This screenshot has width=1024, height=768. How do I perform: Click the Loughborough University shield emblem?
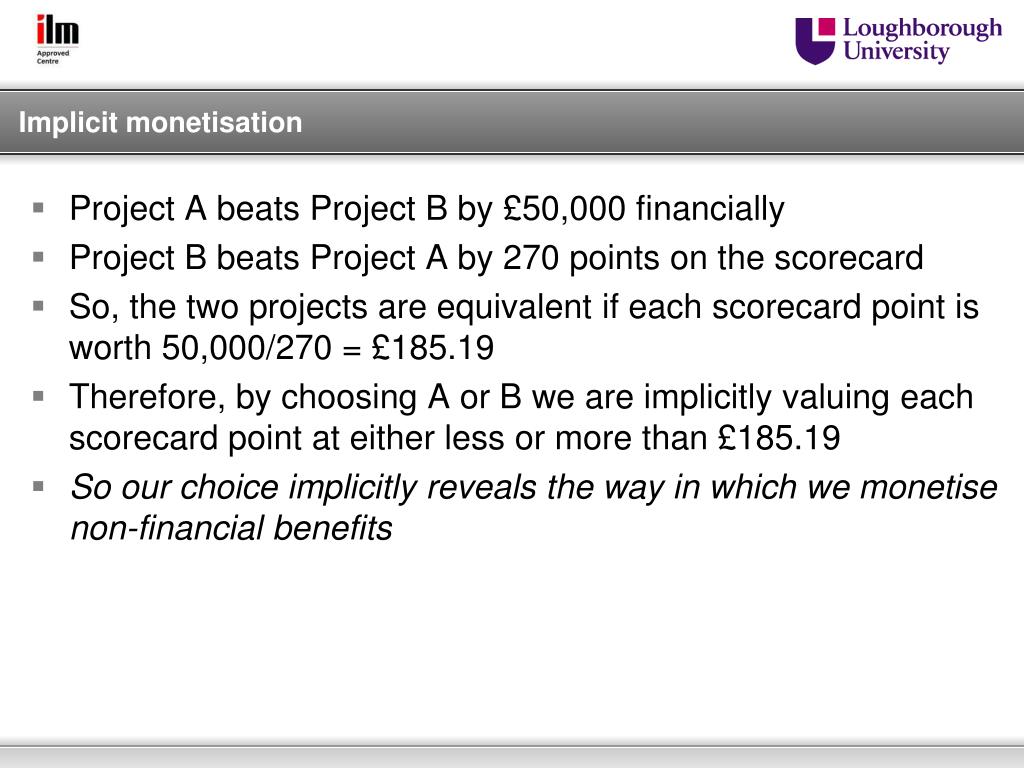pyautogui.click(x=814, y=40)
